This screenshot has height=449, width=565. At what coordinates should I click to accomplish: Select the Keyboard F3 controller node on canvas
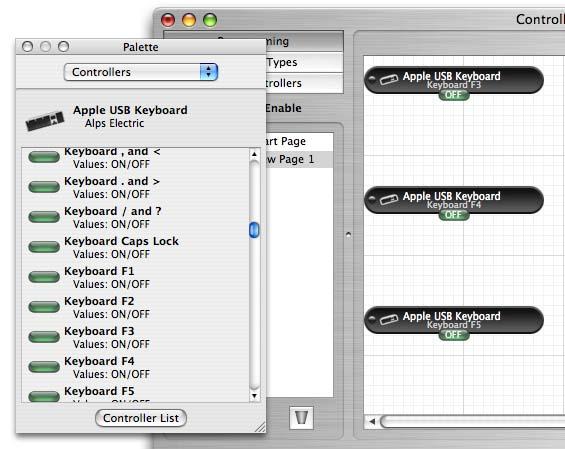(454, 80)
